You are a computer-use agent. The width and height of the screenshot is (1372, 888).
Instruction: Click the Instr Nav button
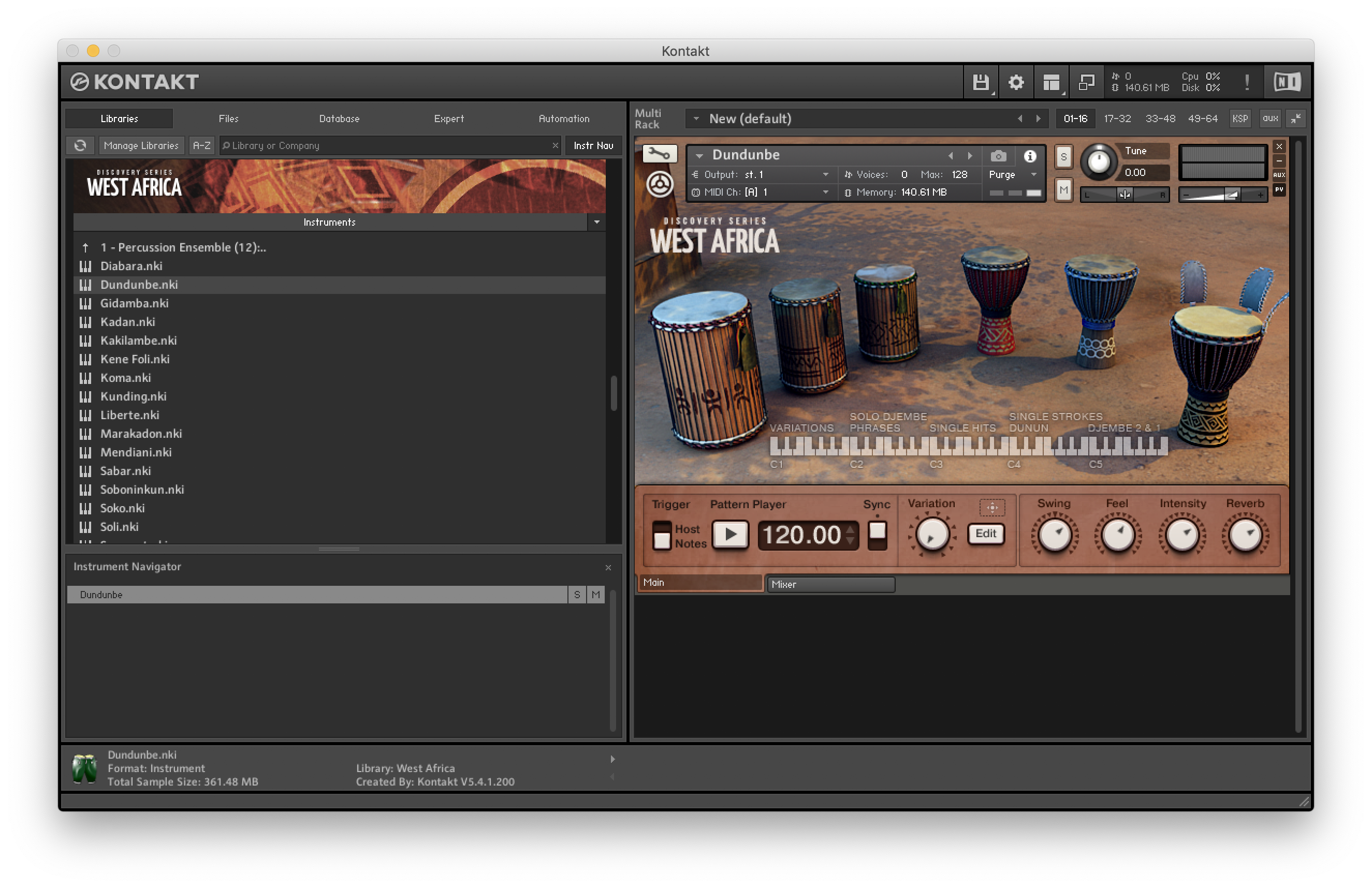[593, 146]
